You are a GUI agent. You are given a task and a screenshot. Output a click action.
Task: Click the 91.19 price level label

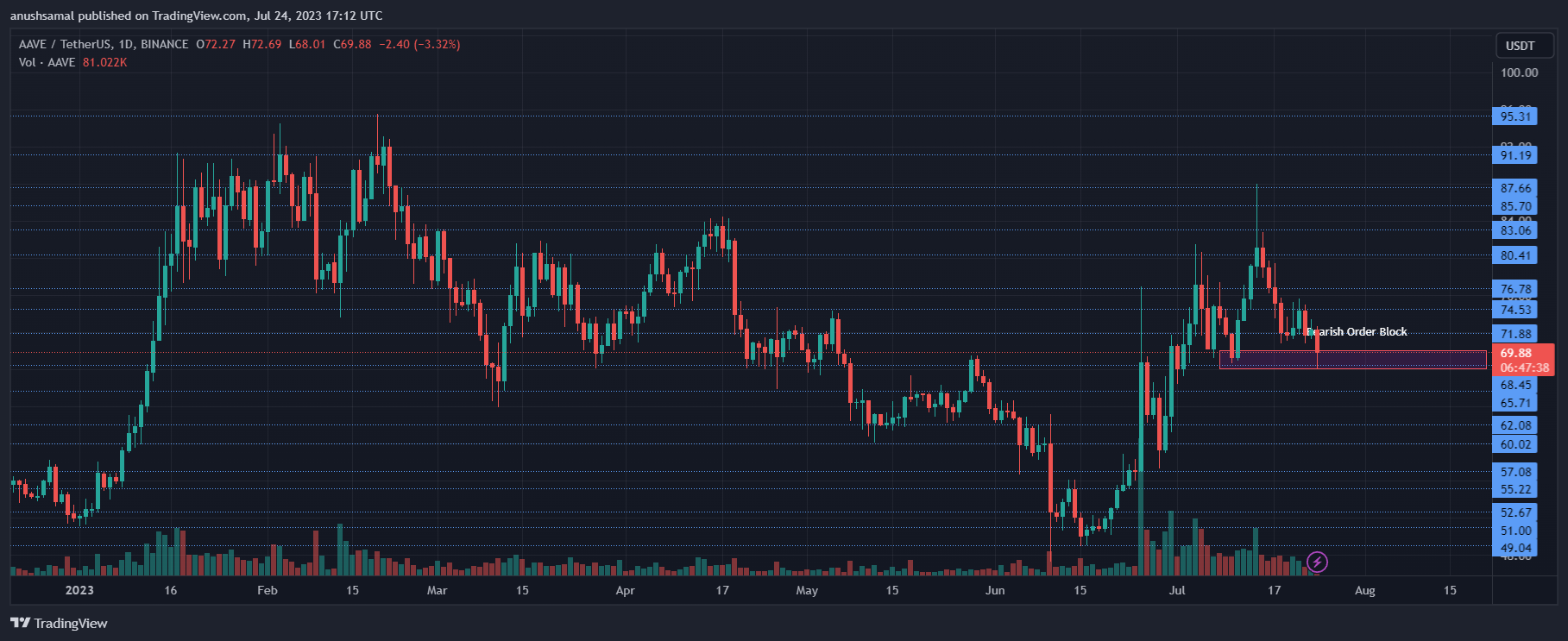1515,155
